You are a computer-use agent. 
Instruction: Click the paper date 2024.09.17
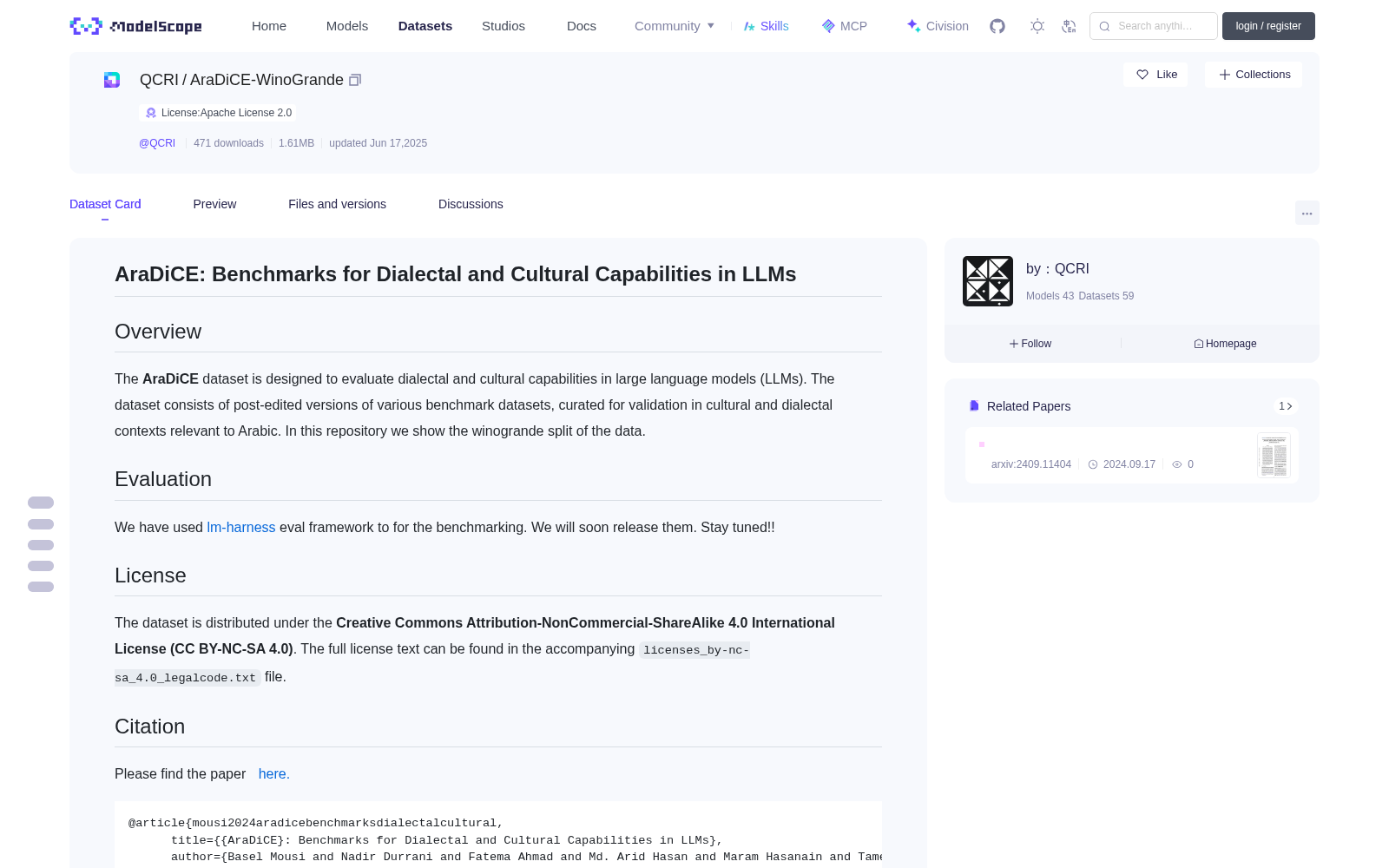pos(1129,464)
